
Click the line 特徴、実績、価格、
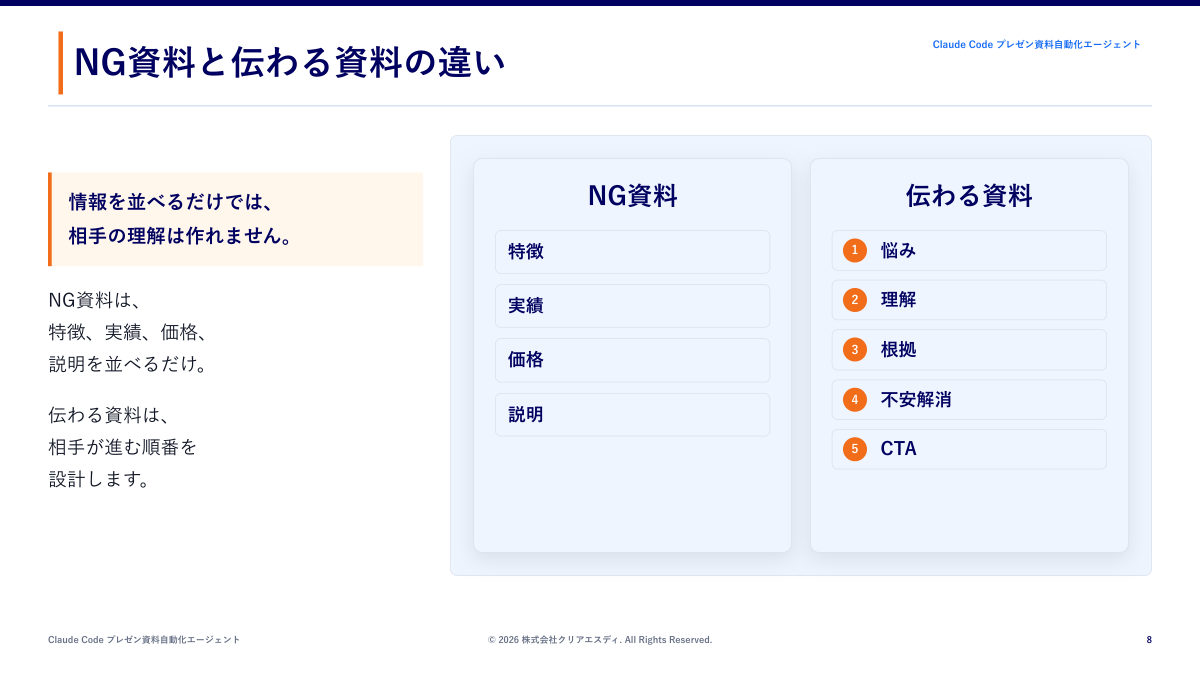(128, 332)
